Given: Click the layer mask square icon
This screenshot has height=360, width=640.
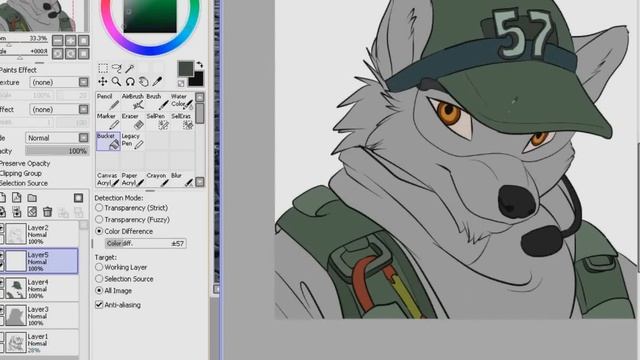Looking at the screenshot, I should pos(78,198).
